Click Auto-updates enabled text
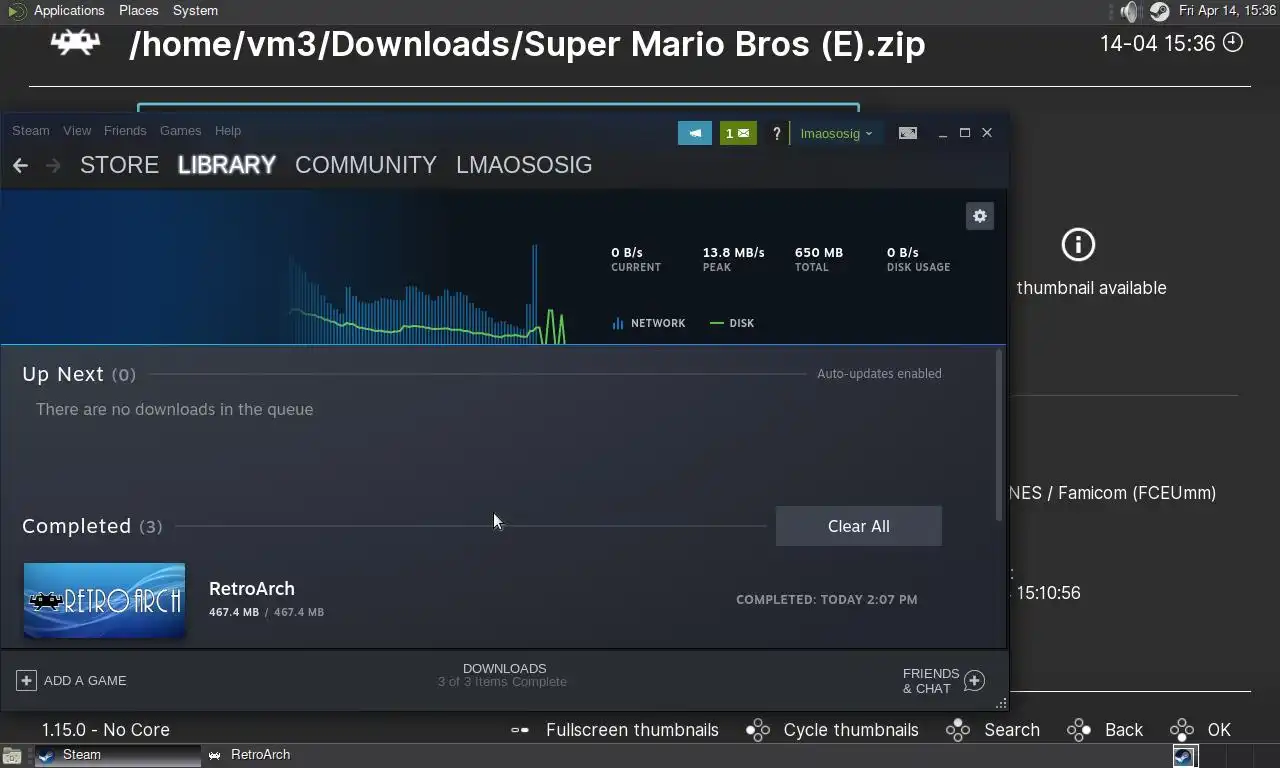This screenshot has width=1280, height=768. pyautogui.click(x=879, y=374)
